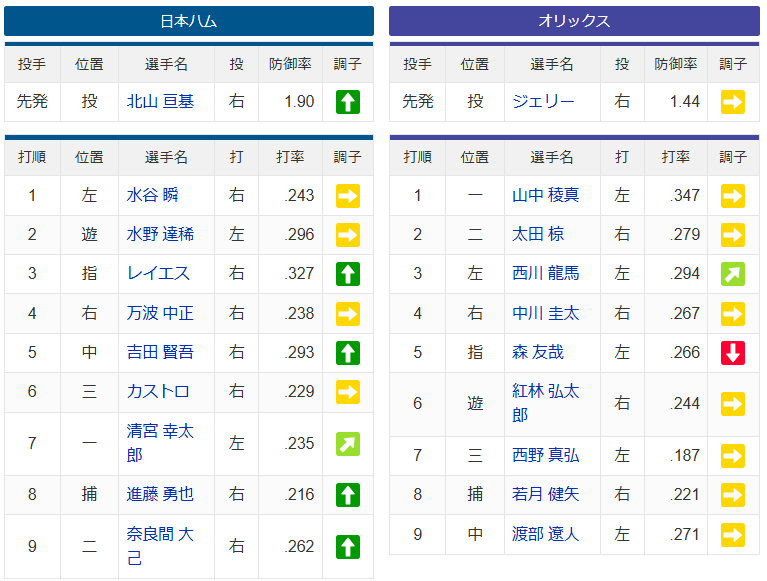Click the yellow arrow for 若月 健矢
This screenshot has height=581, width=767.
[x=733, y=495]
